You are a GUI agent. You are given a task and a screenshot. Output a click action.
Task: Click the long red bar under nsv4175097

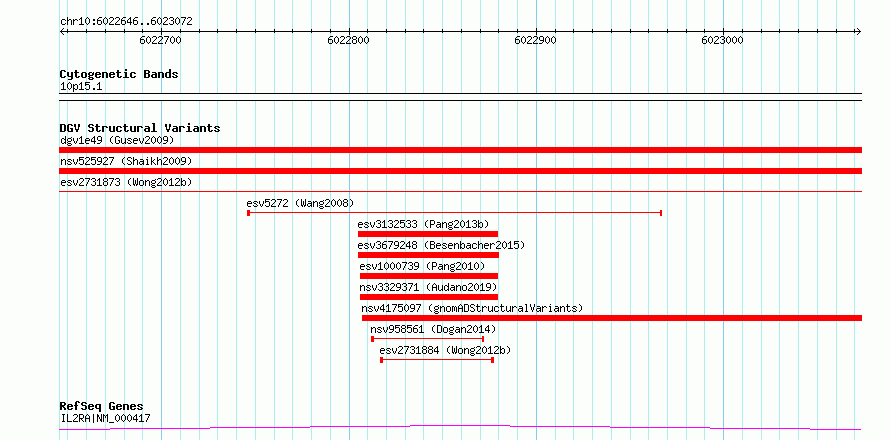[612, 318]
